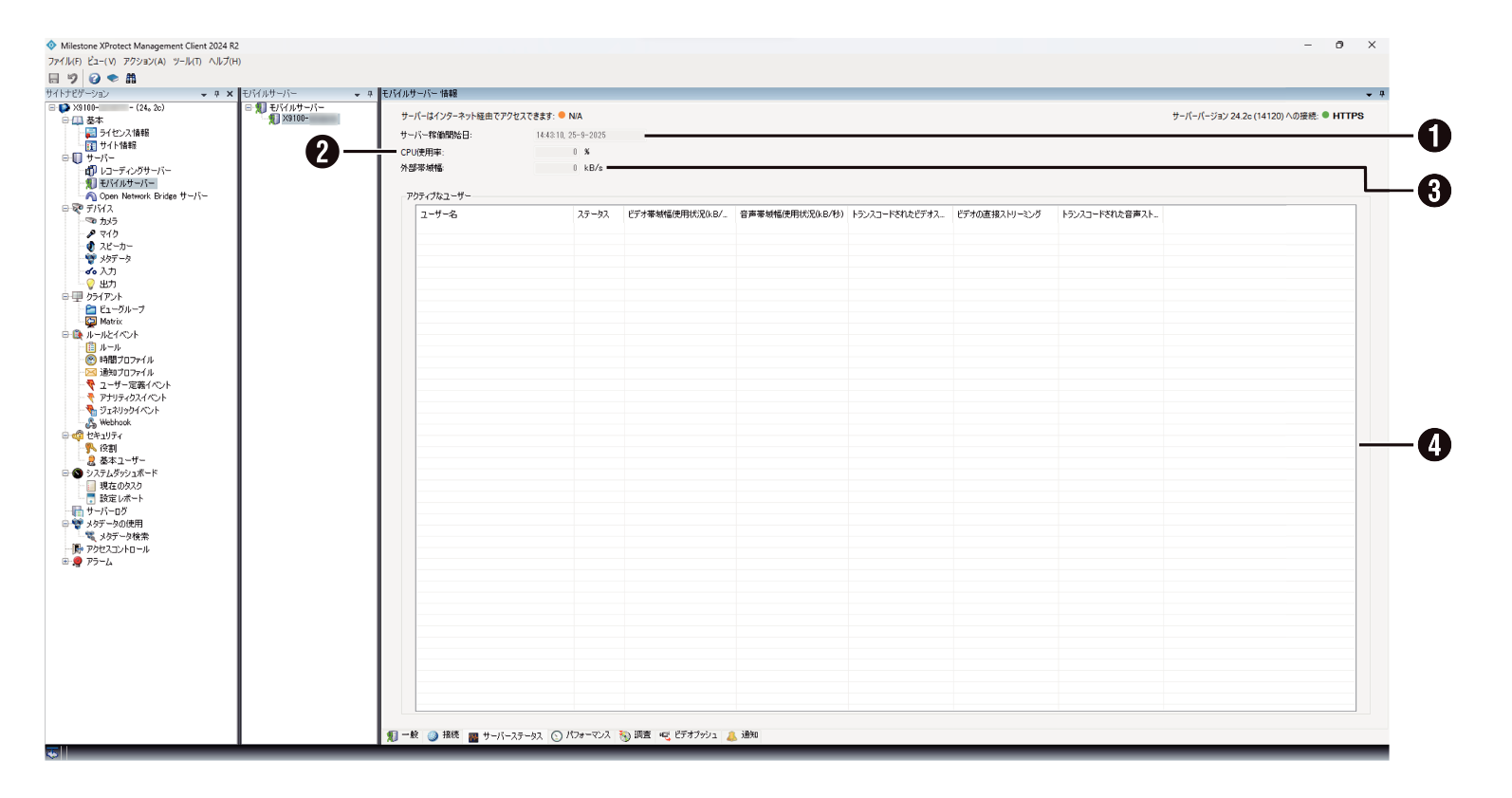1512x798 pixels.
Task: Open Matrix under クライアント
Action: pyautogui.click(x=111, y=322)
